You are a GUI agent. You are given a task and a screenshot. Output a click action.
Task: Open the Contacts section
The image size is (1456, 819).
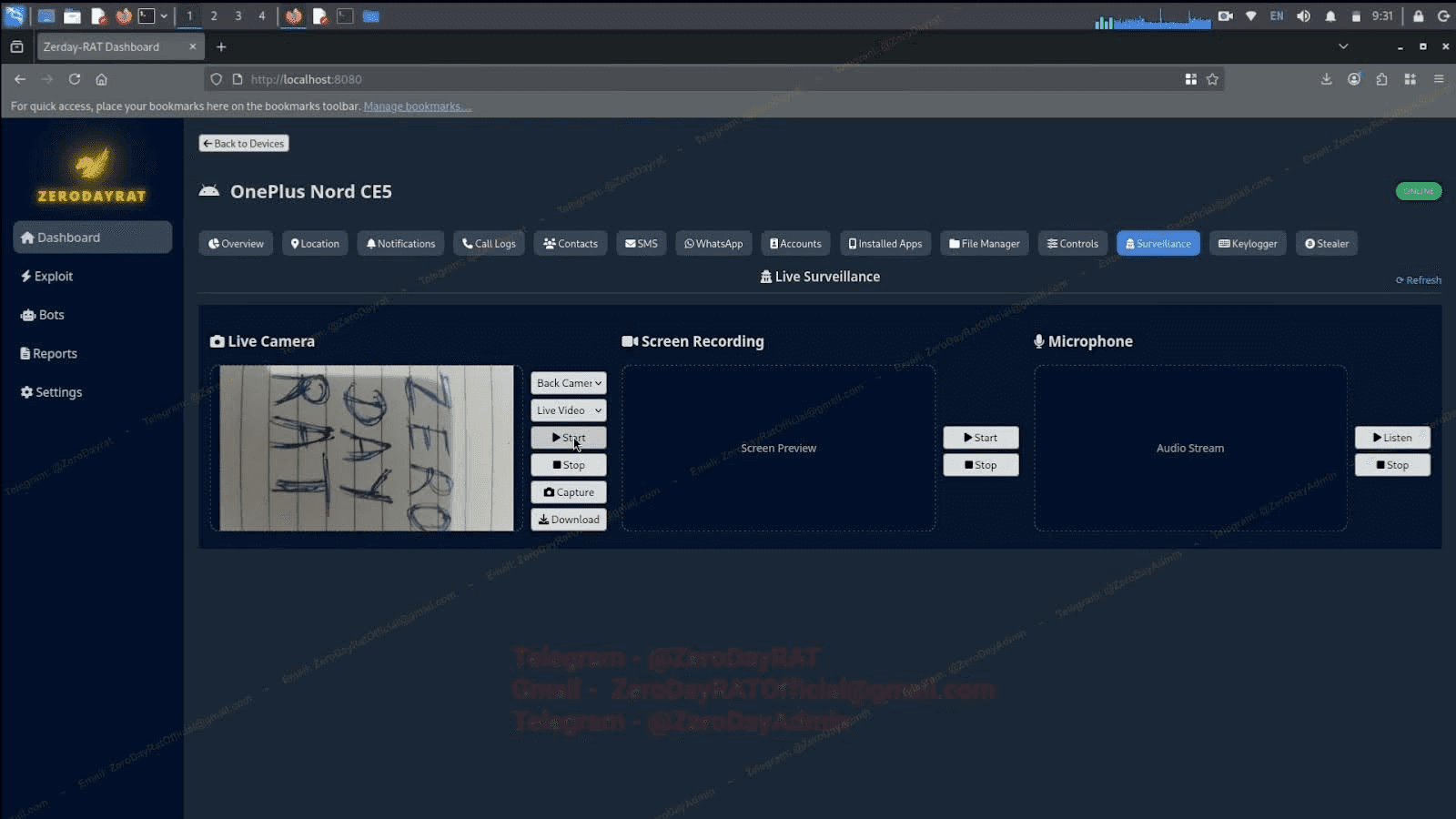(x=570, y=243)
